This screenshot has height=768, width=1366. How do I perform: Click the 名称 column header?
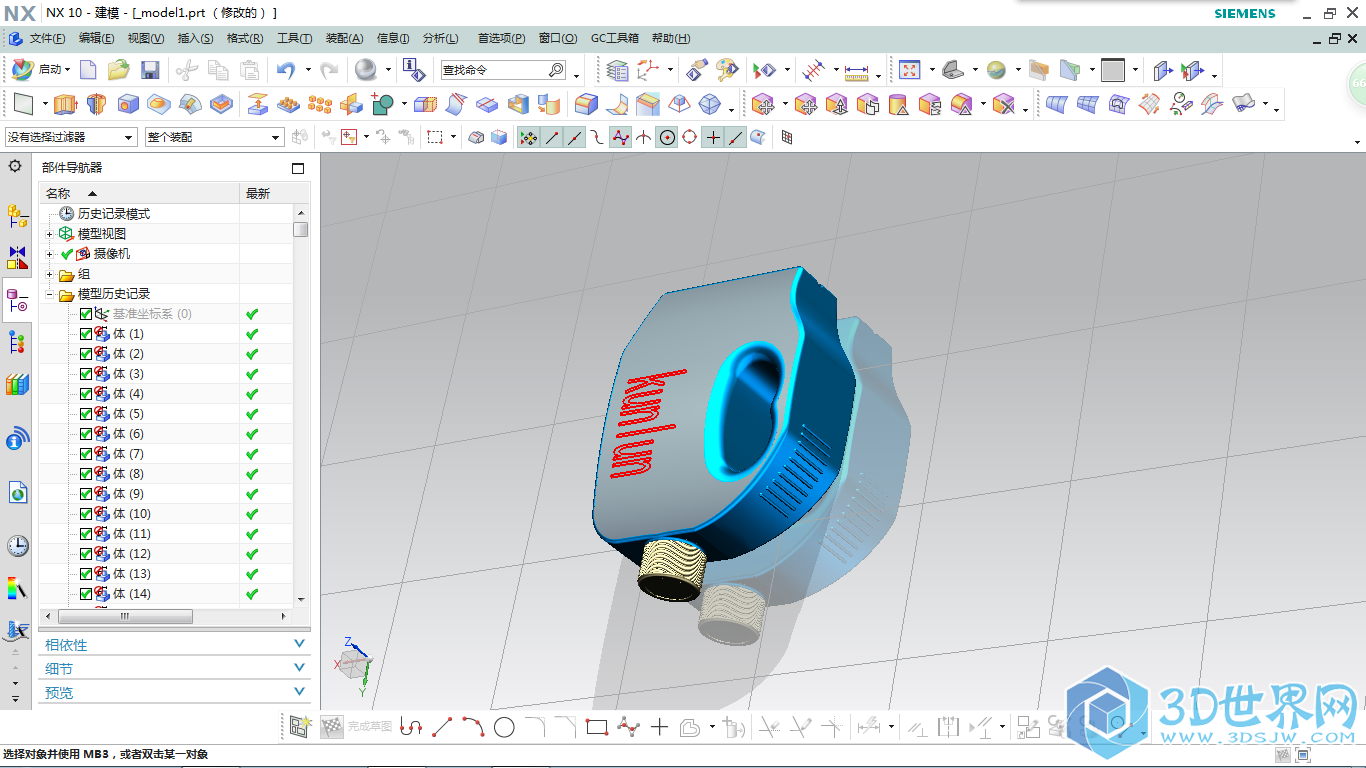point(139,193)
